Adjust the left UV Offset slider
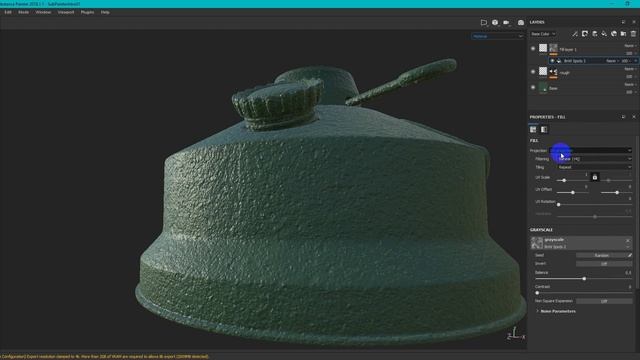 573,192
